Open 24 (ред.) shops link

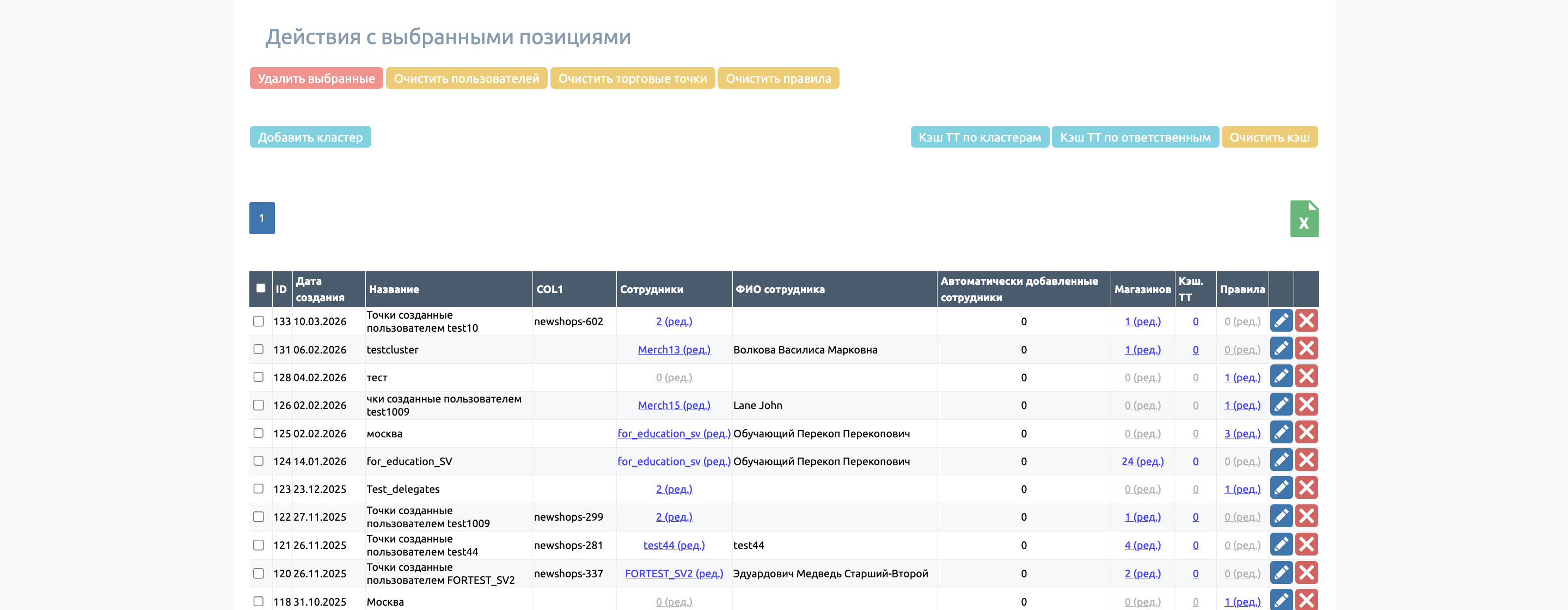(1142, 461)
